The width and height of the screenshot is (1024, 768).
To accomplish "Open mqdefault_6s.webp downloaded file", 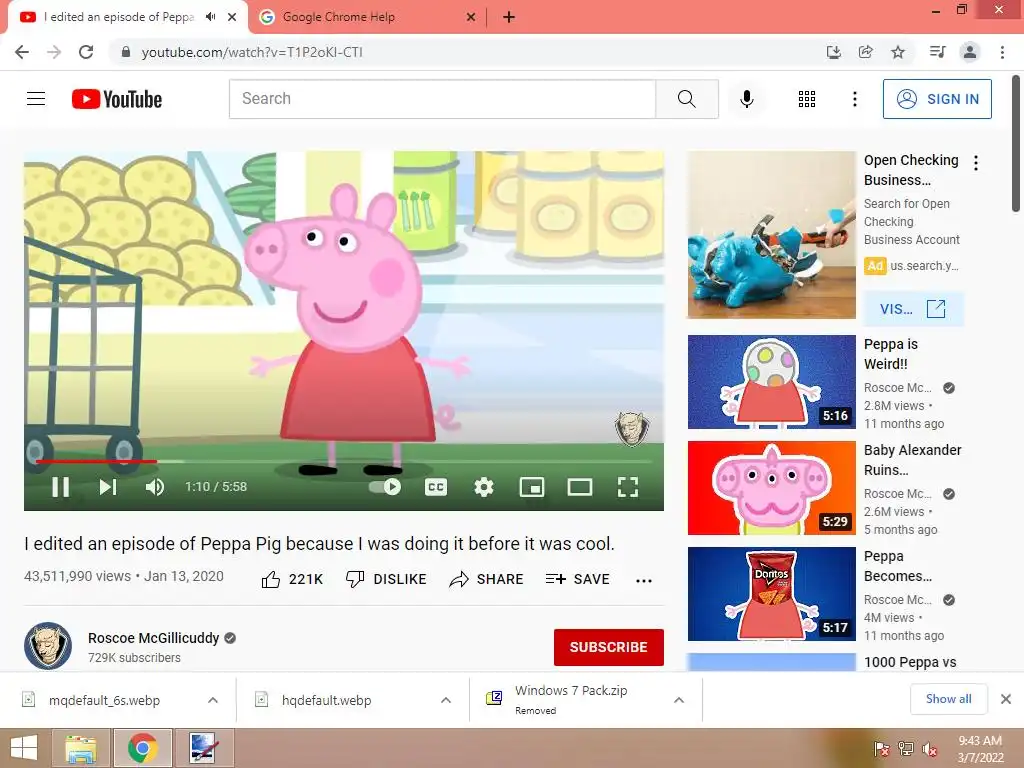I will [104, 700].
